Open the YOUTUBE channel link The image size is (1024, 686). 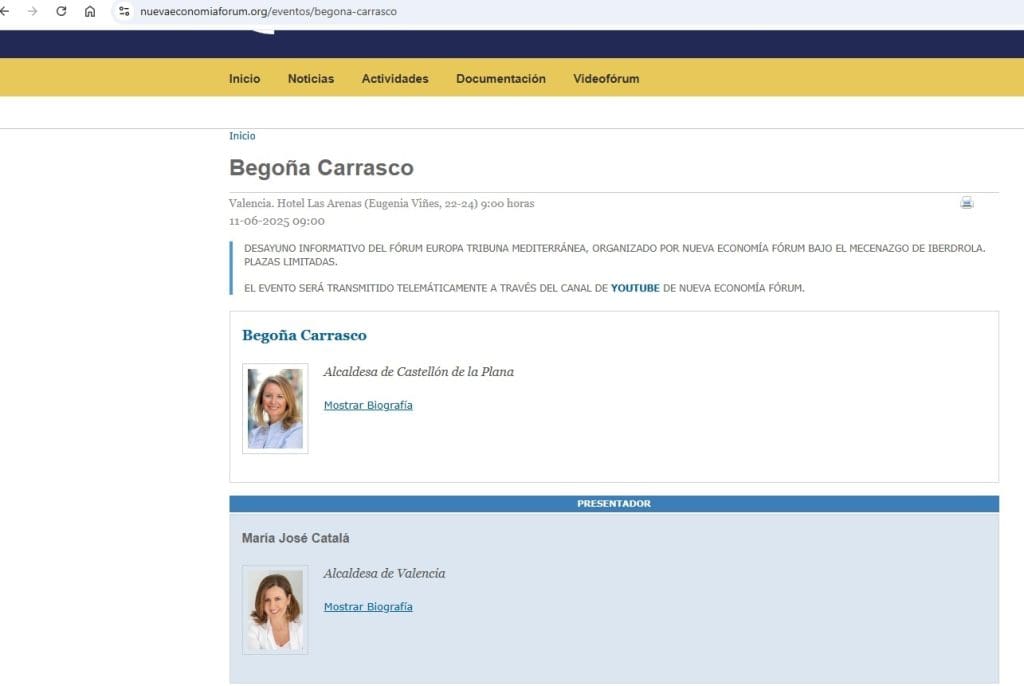coord(635,288)
